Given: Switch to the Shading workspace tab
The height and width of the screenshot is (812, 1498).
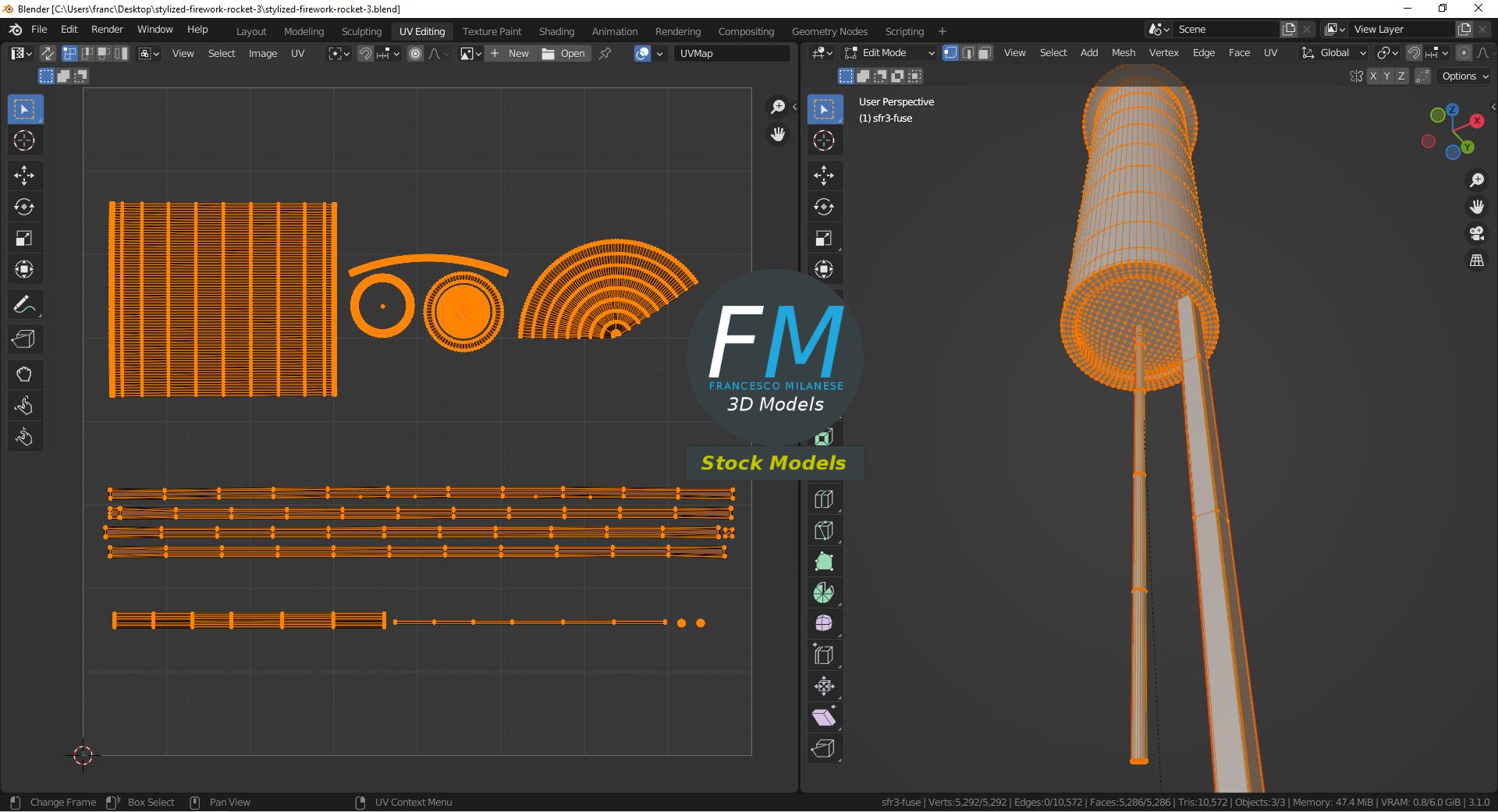Looking at the screenshot, I should [x=556, y=31].
